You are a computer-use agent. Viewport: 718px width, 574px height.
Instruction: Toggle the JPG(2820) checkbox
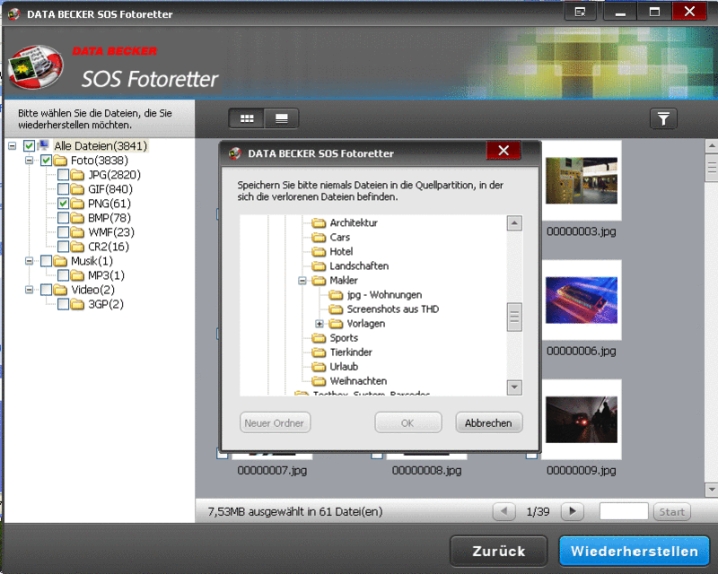[x=64, y=175]
